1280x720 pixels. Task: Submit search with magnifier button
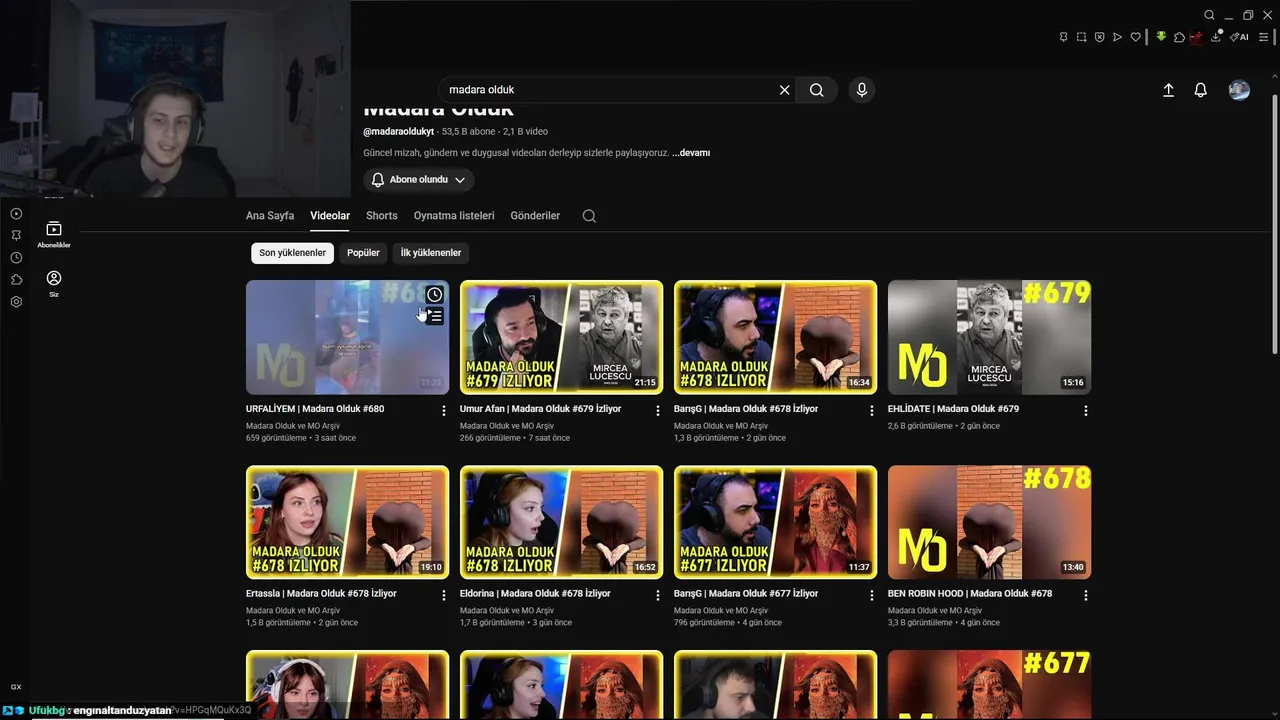click(x=817, y=90)
